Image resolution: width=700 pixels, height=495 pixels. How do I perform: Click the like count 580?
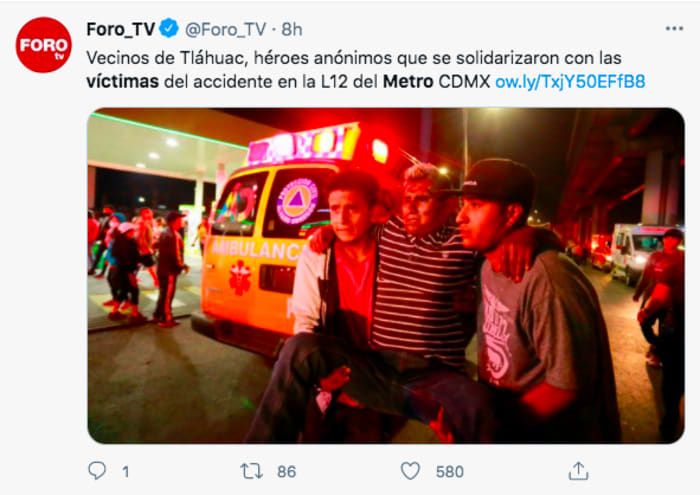pyautogui.click(x=450, y=472)
